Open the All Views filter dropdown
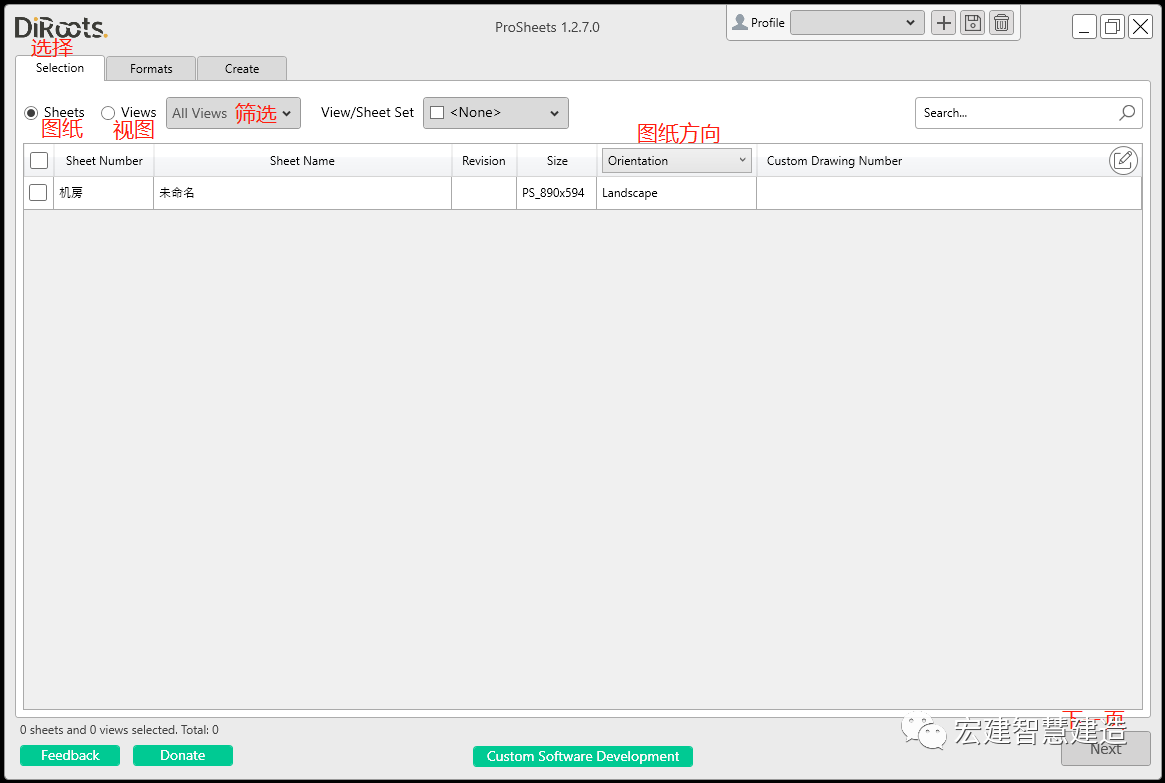 point(233,113)
